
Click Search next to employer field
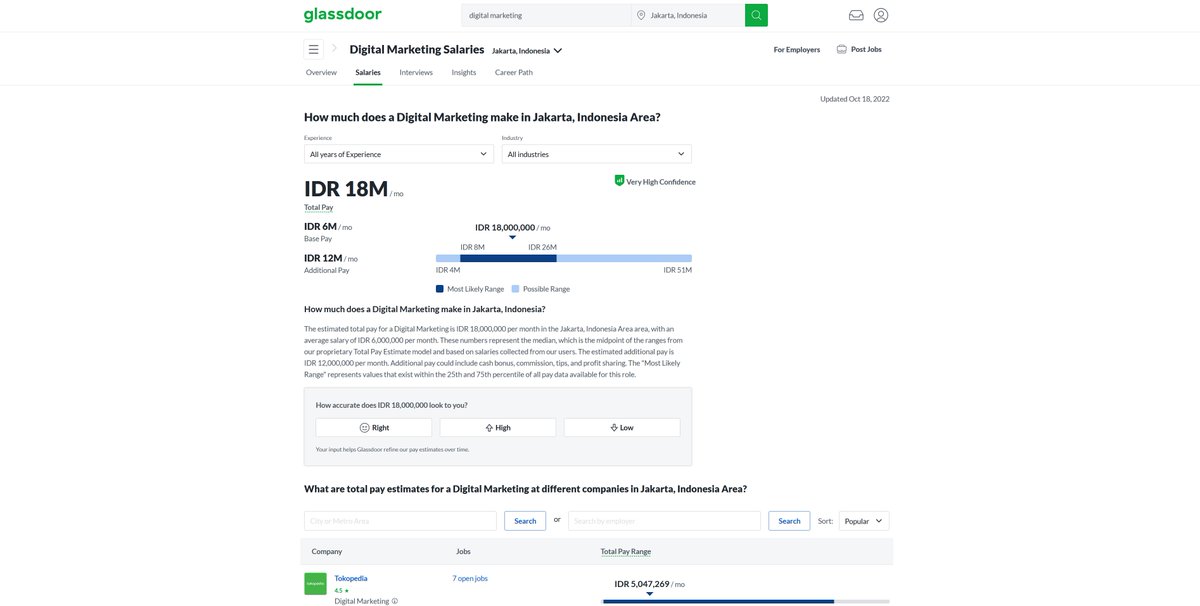(x=789, y=521)
